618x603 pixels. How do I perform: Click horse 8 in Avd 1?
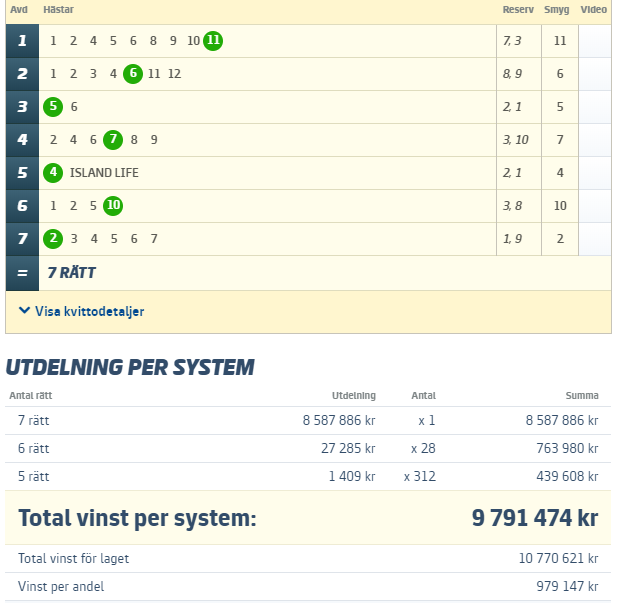[153, 41]
